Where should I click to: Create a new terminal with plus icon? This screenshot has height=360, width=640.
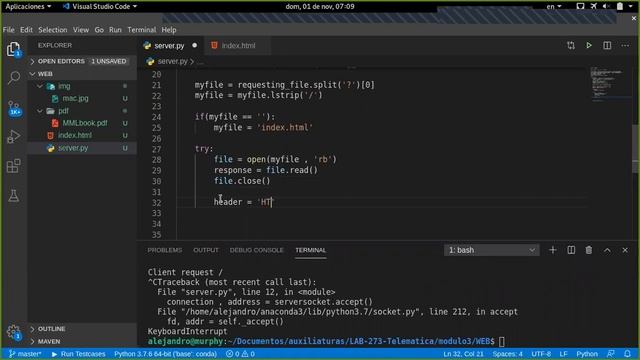click(x=553, y=250)
